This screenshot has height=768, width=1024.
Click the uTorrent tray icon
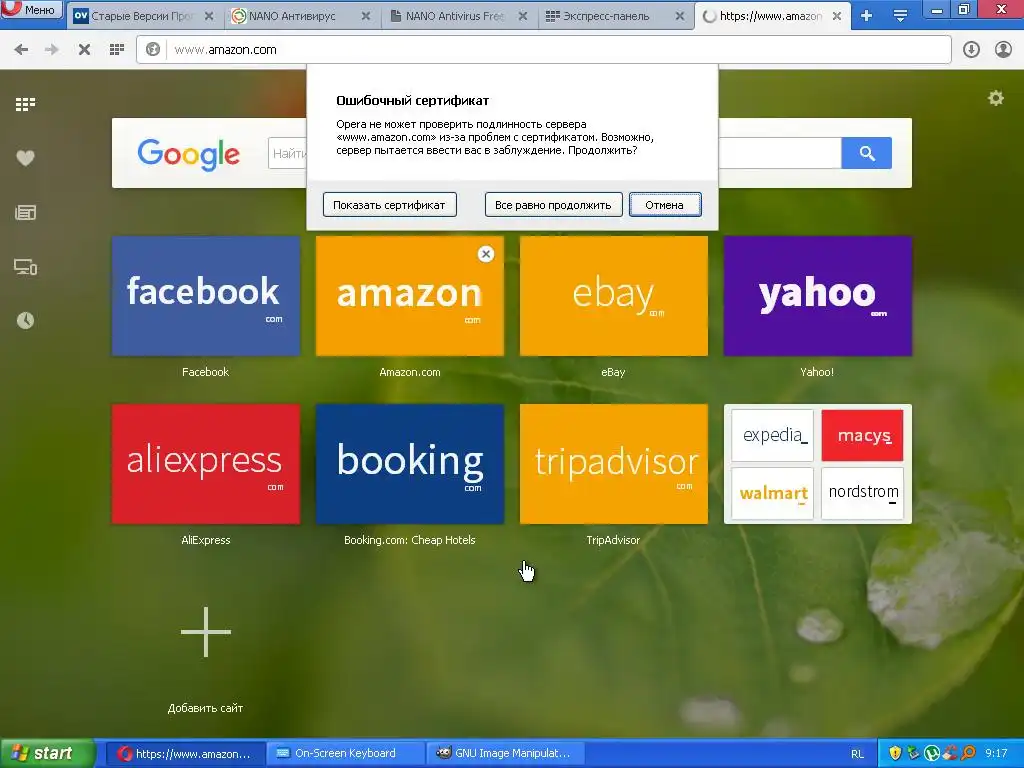(932, 754)
